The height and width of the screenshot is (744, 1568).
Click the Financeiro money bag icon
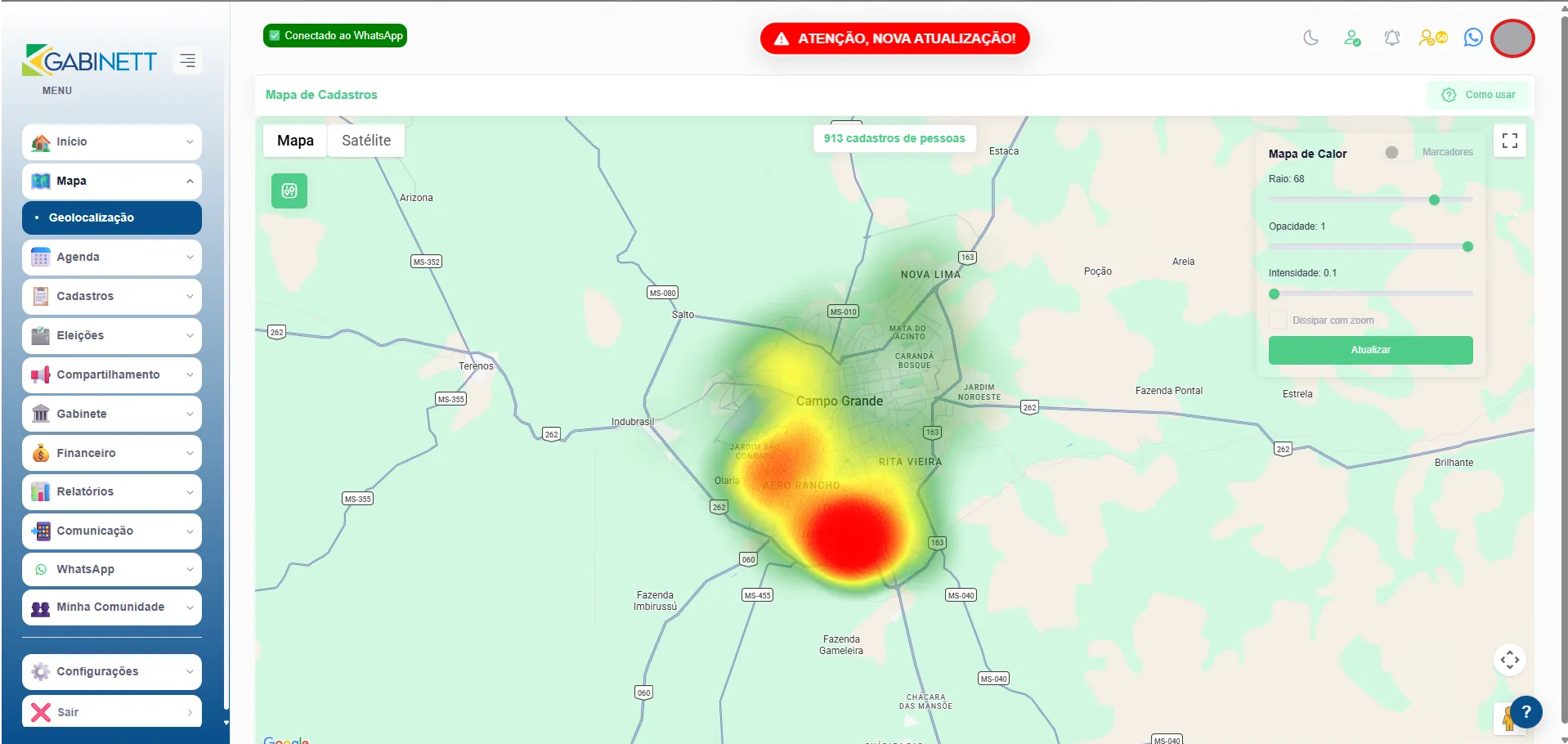(x=41, y=454)
